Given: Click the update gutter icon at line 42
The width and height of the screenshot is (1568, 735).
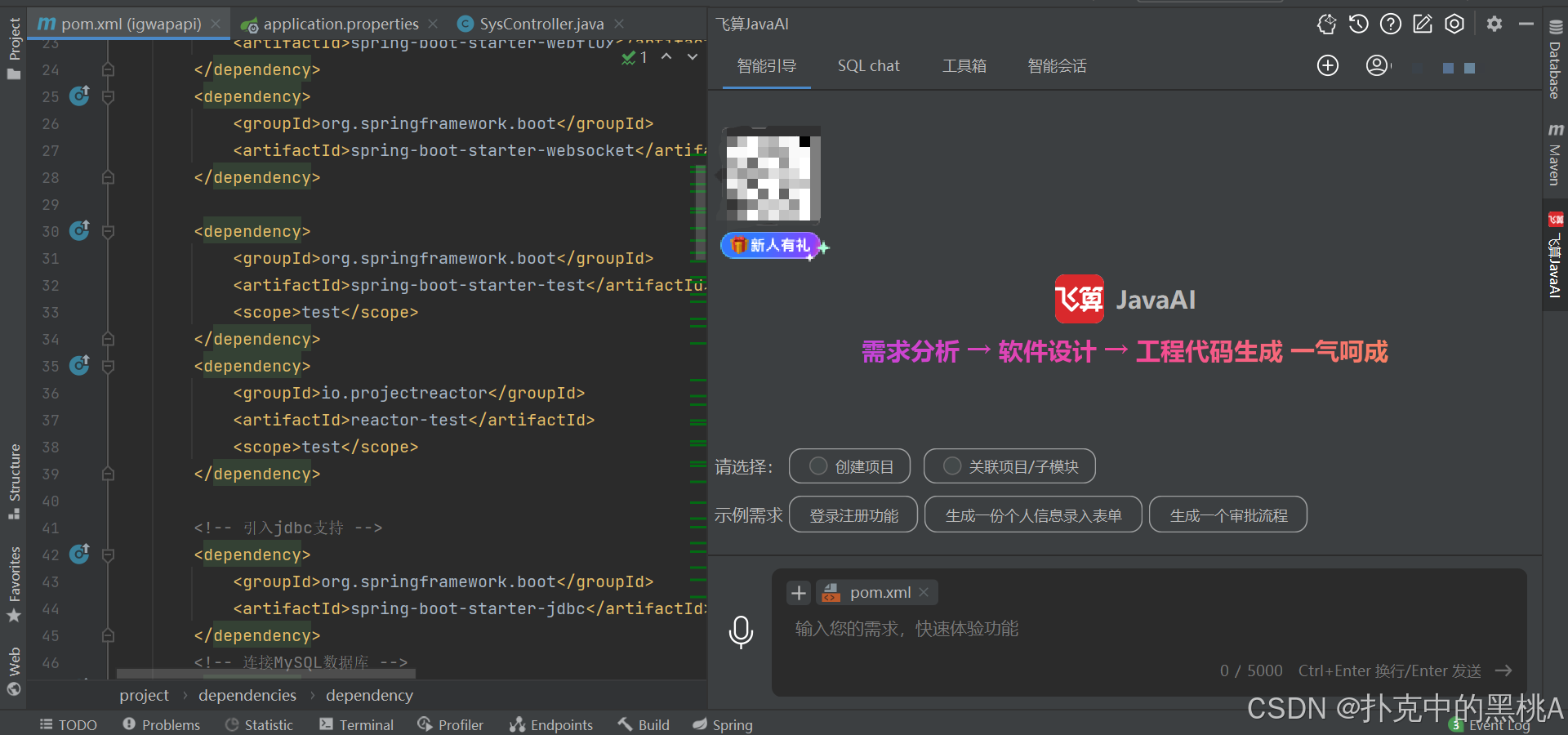Looking at the screenshot, I should coord(79,554).
